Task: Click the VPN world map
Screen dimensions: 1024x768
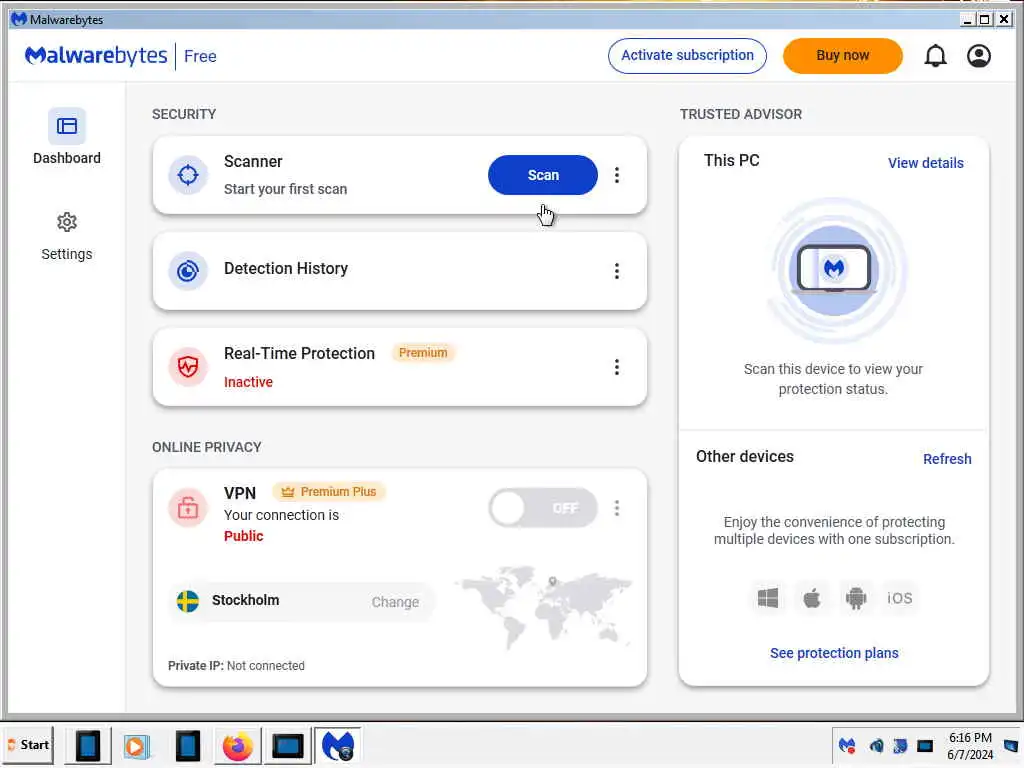Action: [x=543, y=607]
